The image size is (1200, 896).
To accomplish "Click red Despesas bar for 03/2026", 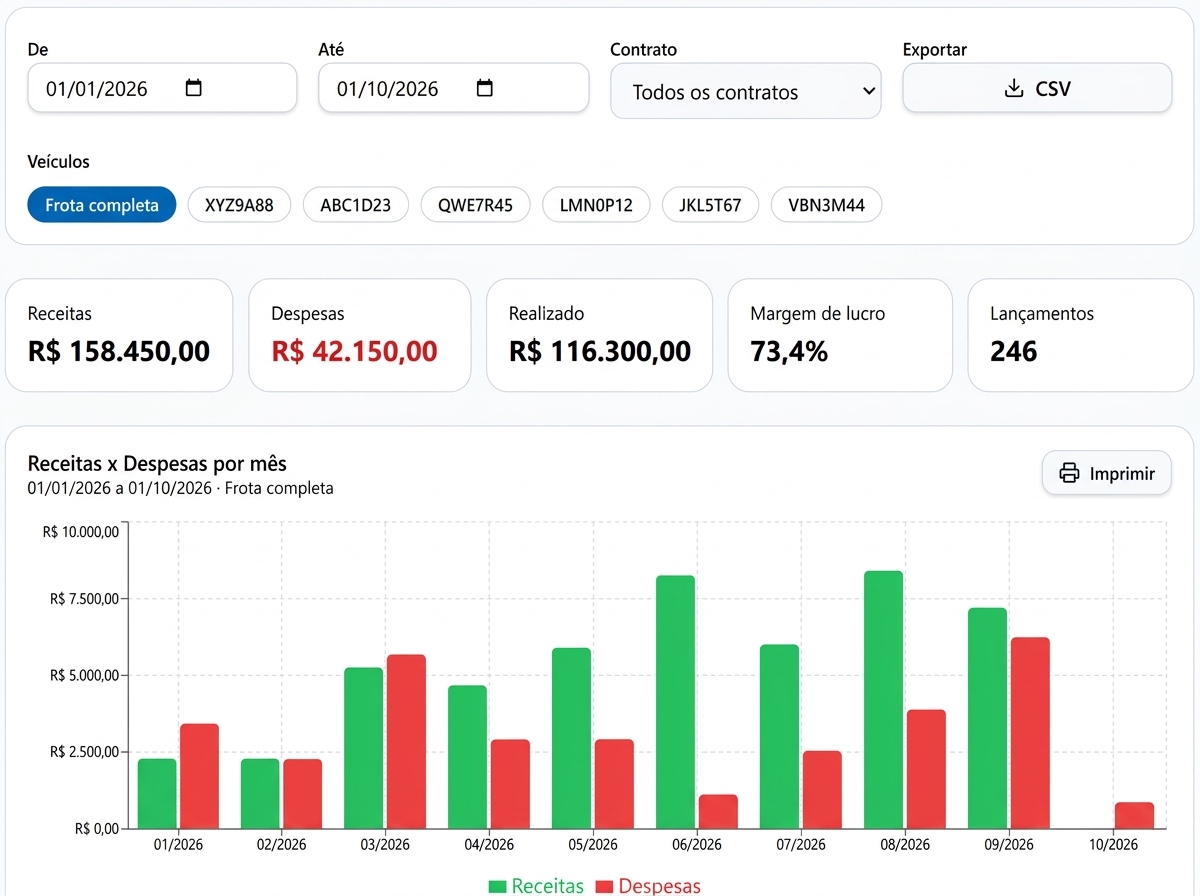I will [406, 742].
